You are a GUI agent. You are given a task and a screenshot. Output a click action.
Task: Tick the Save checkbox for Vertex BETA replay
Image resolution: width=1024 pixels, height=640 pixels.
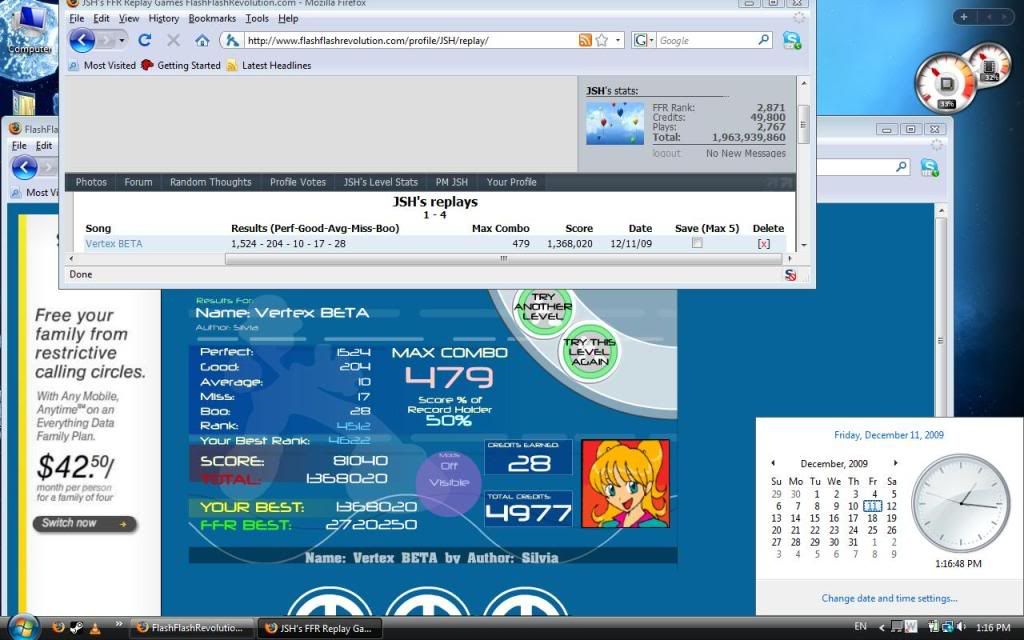(x=697, y=243)
